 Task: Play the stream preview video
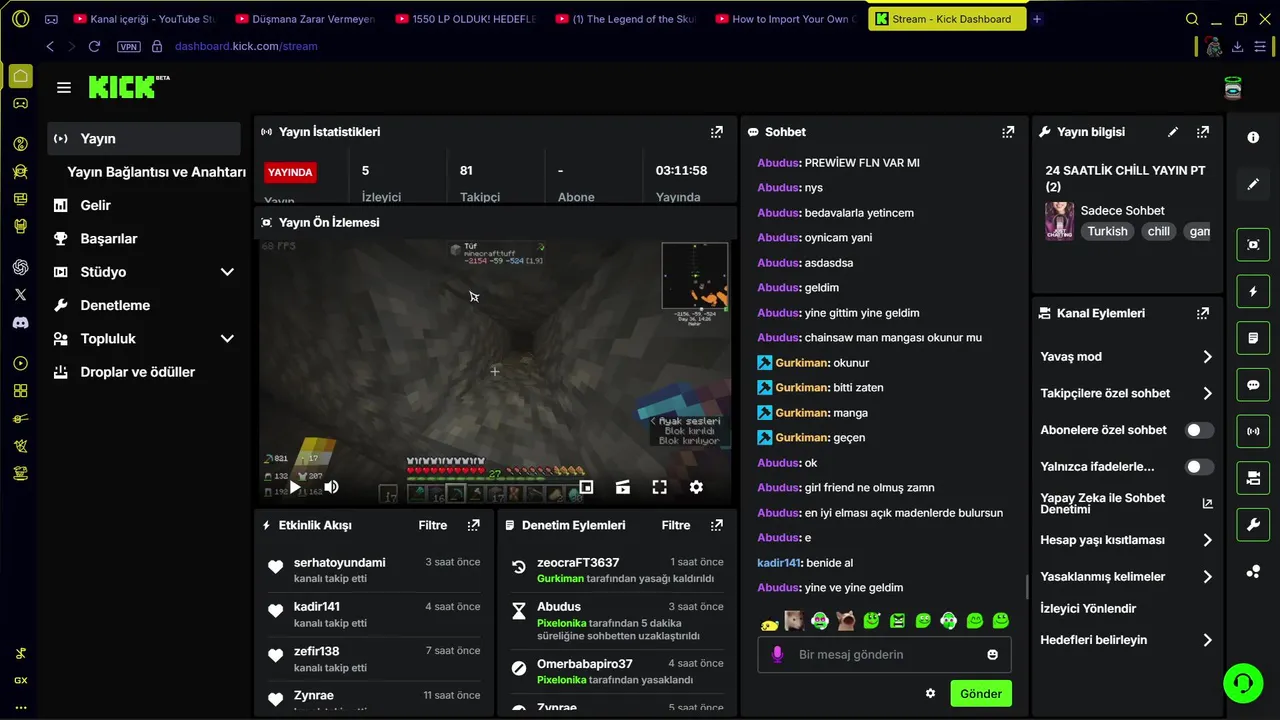pyautogui.click(x=294, y=487)
